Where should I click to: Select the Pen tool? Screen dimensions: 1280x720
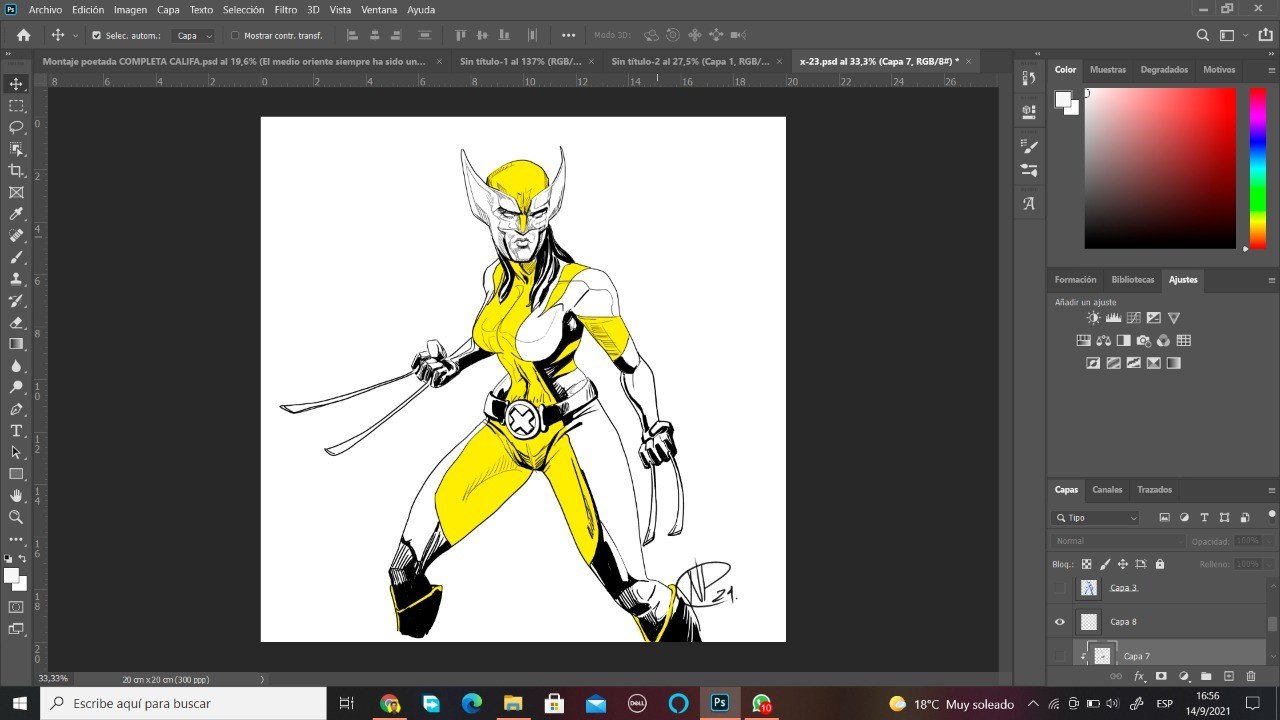(16, 409)
